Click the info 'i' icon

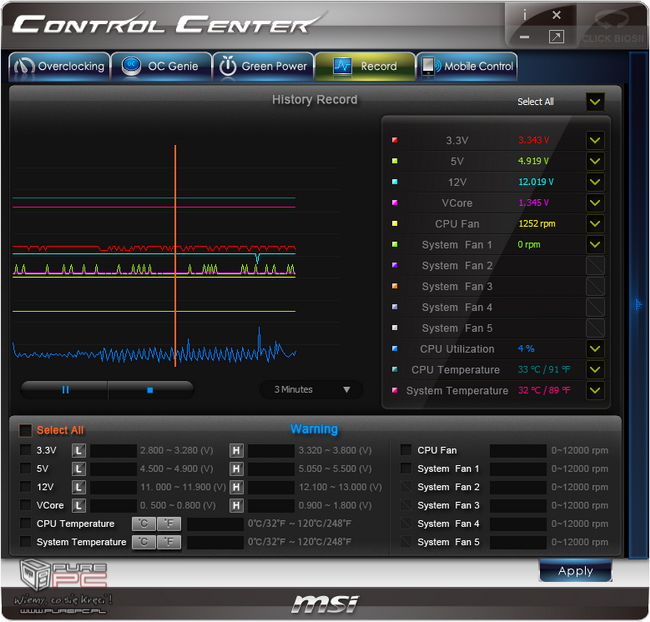(524, 15)
